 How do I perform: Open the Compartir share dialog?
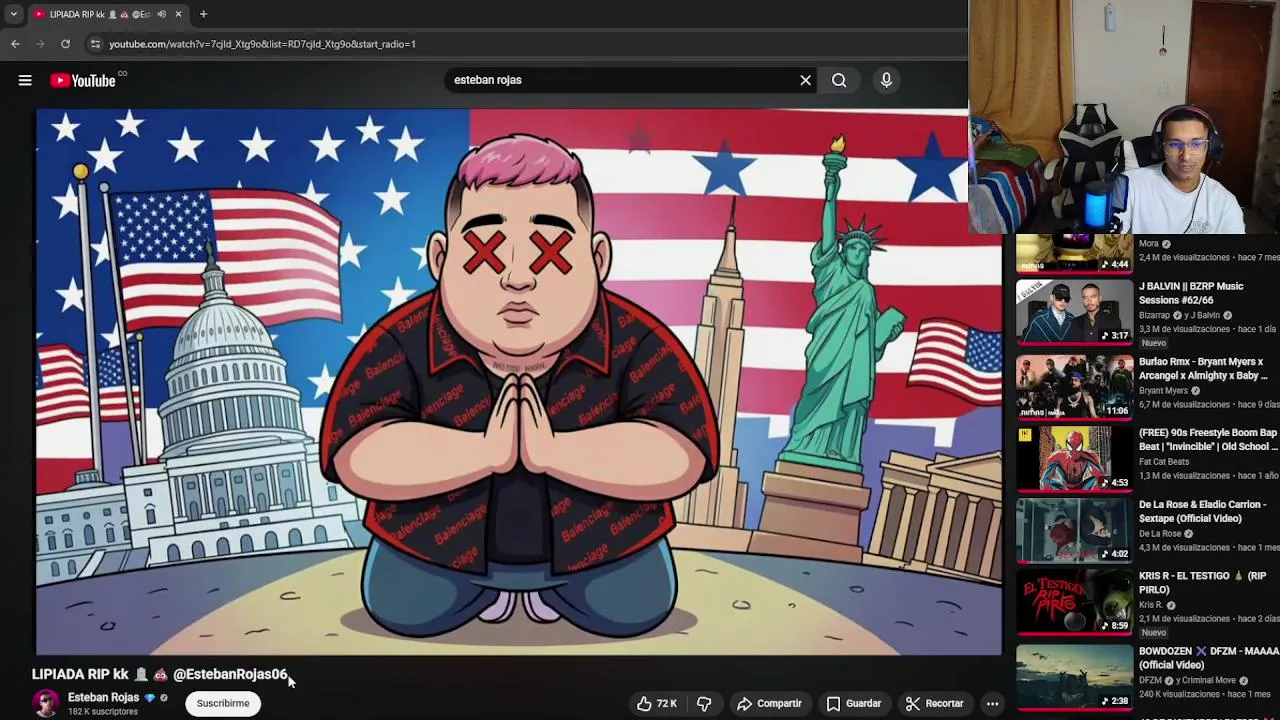[x=769, y=704]
